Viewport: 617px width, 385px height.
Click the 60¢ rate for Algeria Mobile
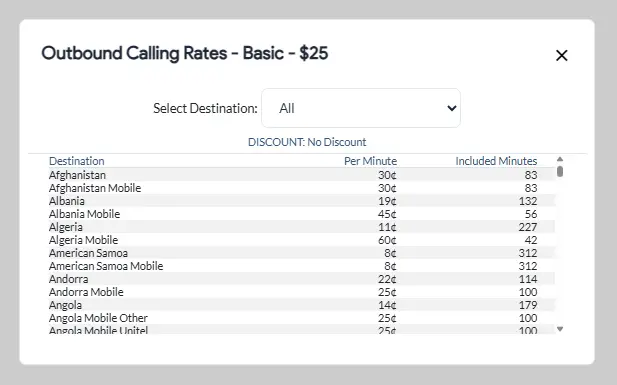(x=387, y=240)
